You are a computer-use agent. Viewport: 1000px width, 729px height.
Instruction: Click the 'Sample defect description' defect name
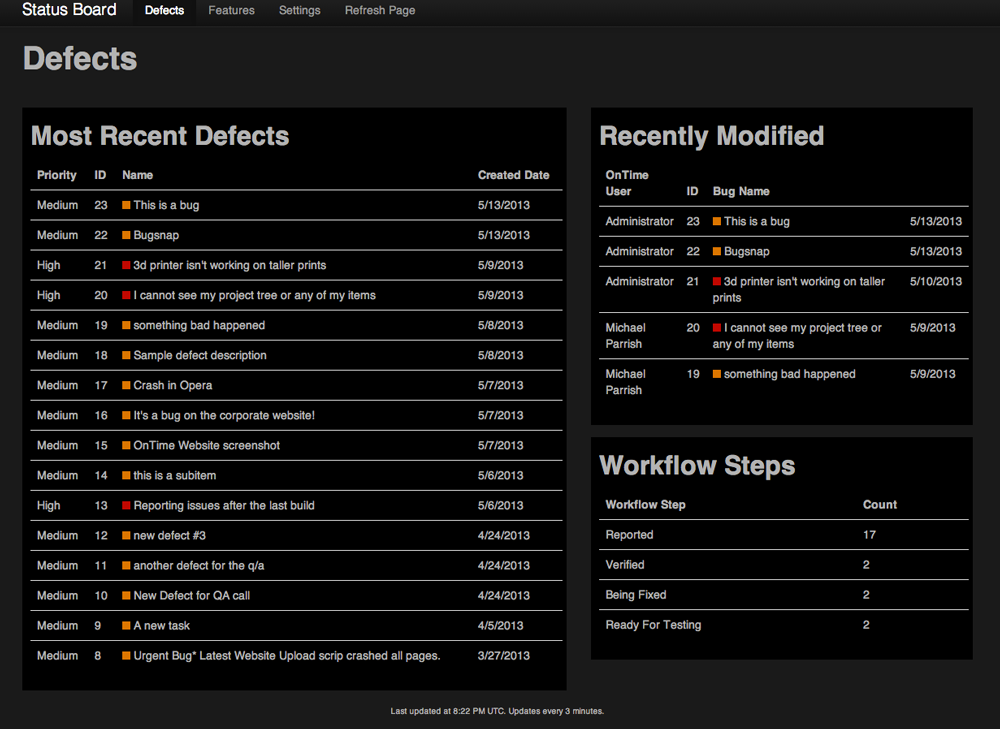point(200,355)
